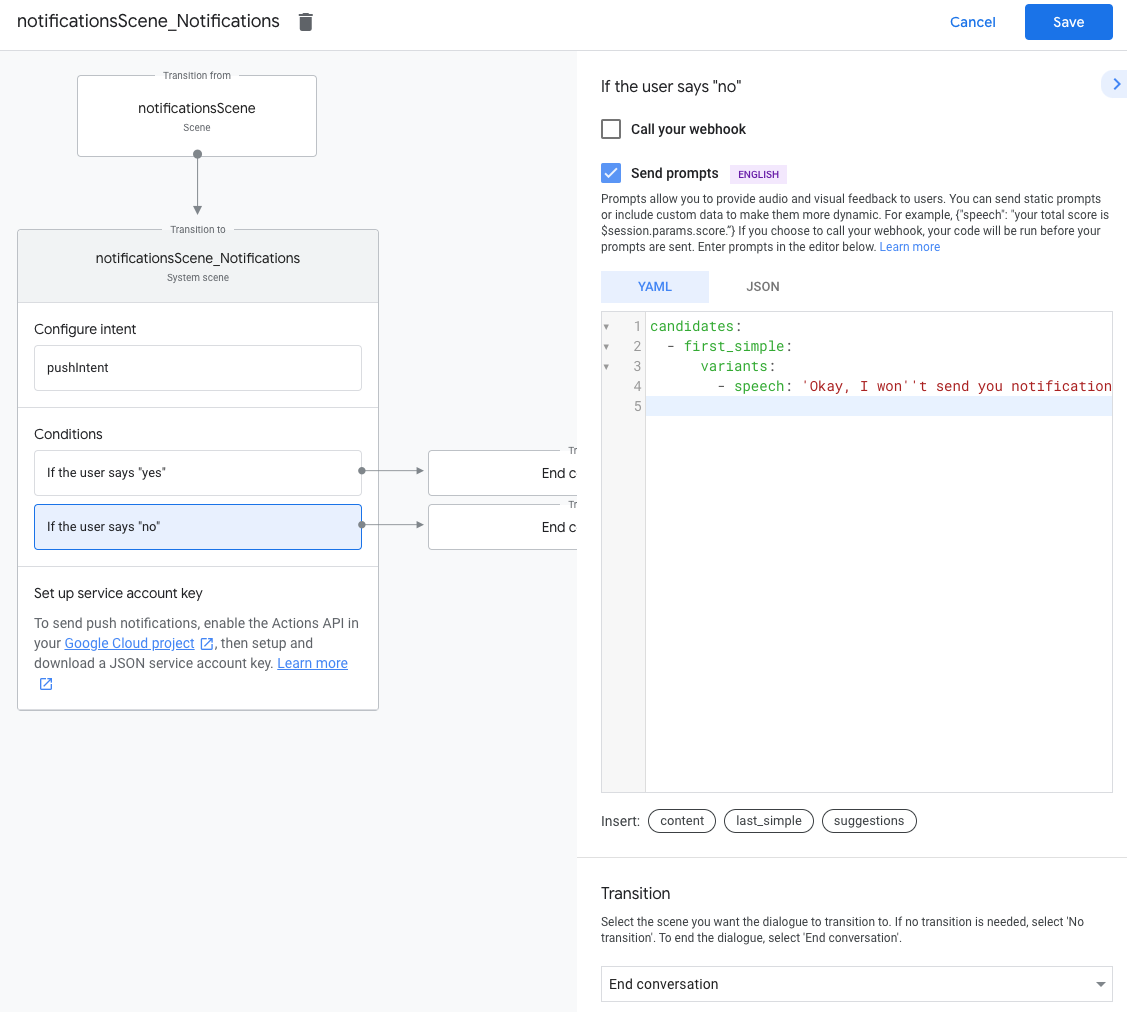1127x1012 pixels.
Task: Insert a content prompt chip
Action: (682, 821)
